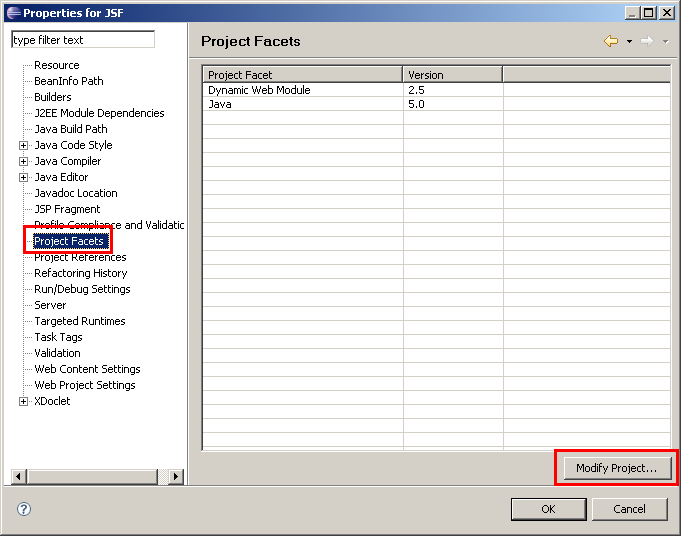Click version 2.5 cell
The width and height of the screenshot is (681, 536).
tap(453, 90)
